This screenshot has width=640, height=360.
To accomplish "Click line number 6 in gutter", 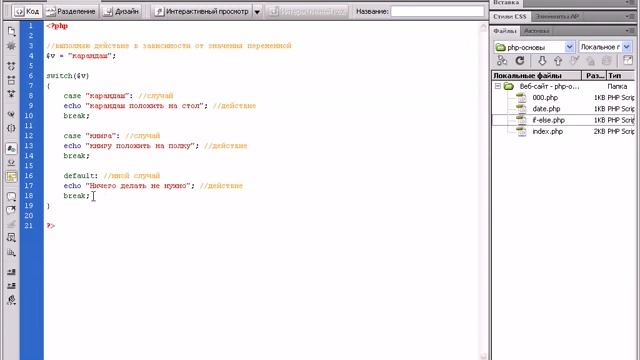I will (x=31, y=76).
